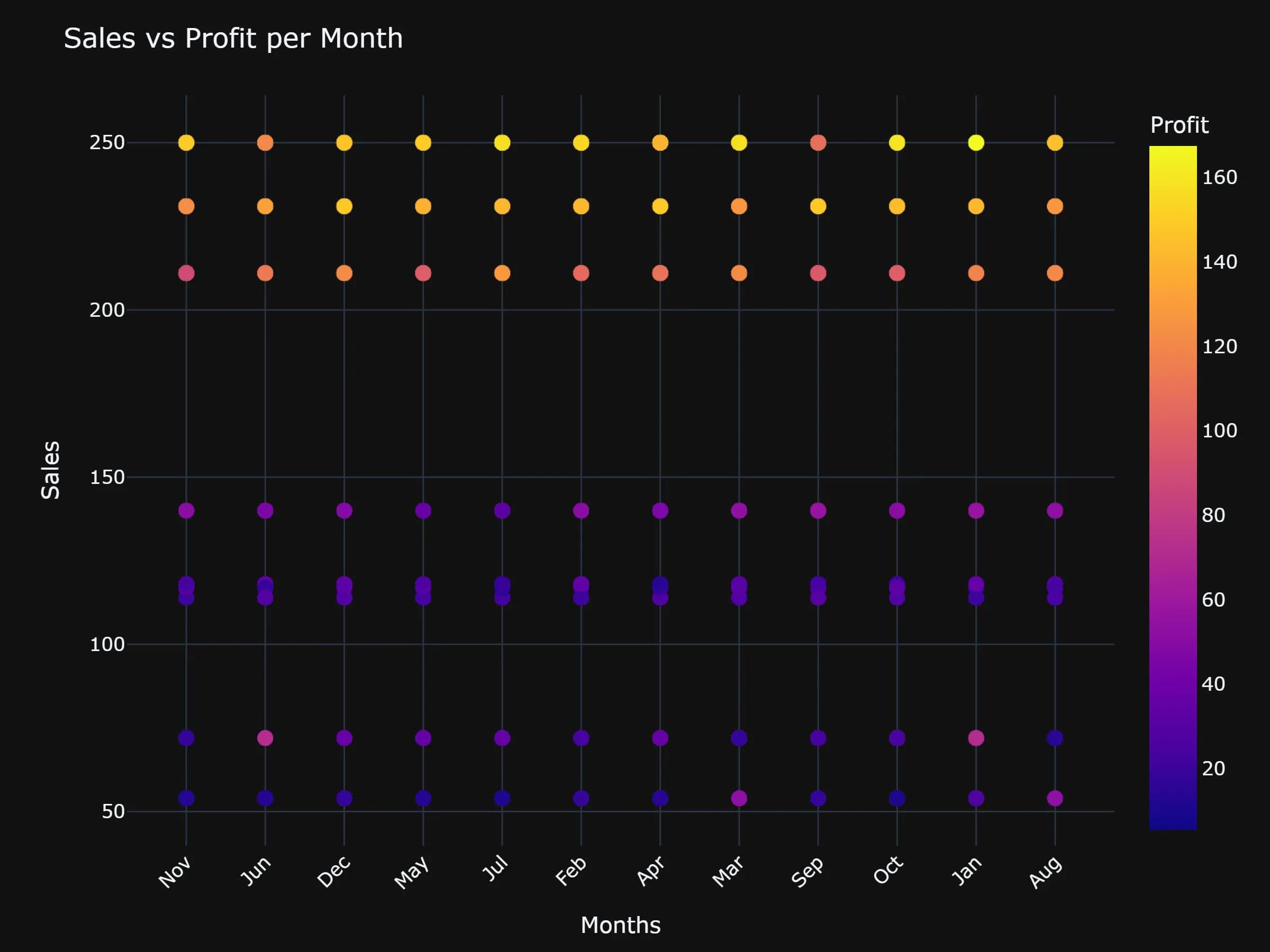Click the chart title 'Sales vs Profit per Month'
This screenshot has height=952, width=1270.
click(233, 39)
